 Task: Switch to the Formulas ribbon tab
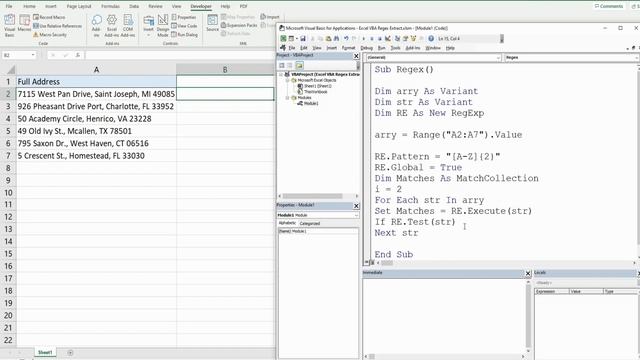(110, 6)
